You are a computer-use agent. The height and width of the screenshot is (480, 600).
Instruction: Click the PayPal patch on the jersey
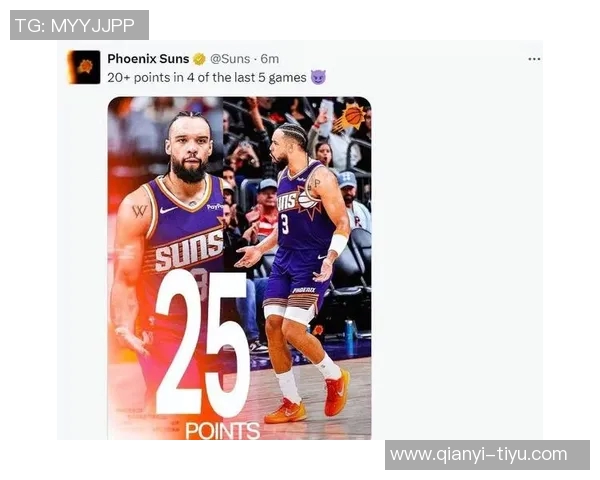(215, 207)
